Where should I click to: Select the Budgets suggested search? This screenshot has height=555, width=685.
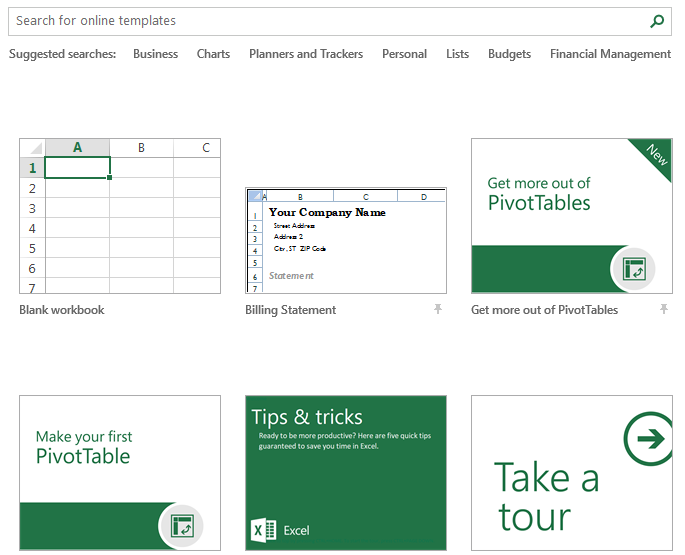(509, 54)
